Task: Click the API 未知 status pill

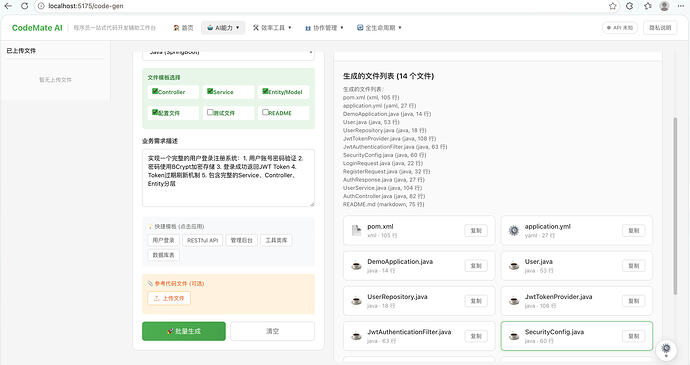Action: [620, 28]
